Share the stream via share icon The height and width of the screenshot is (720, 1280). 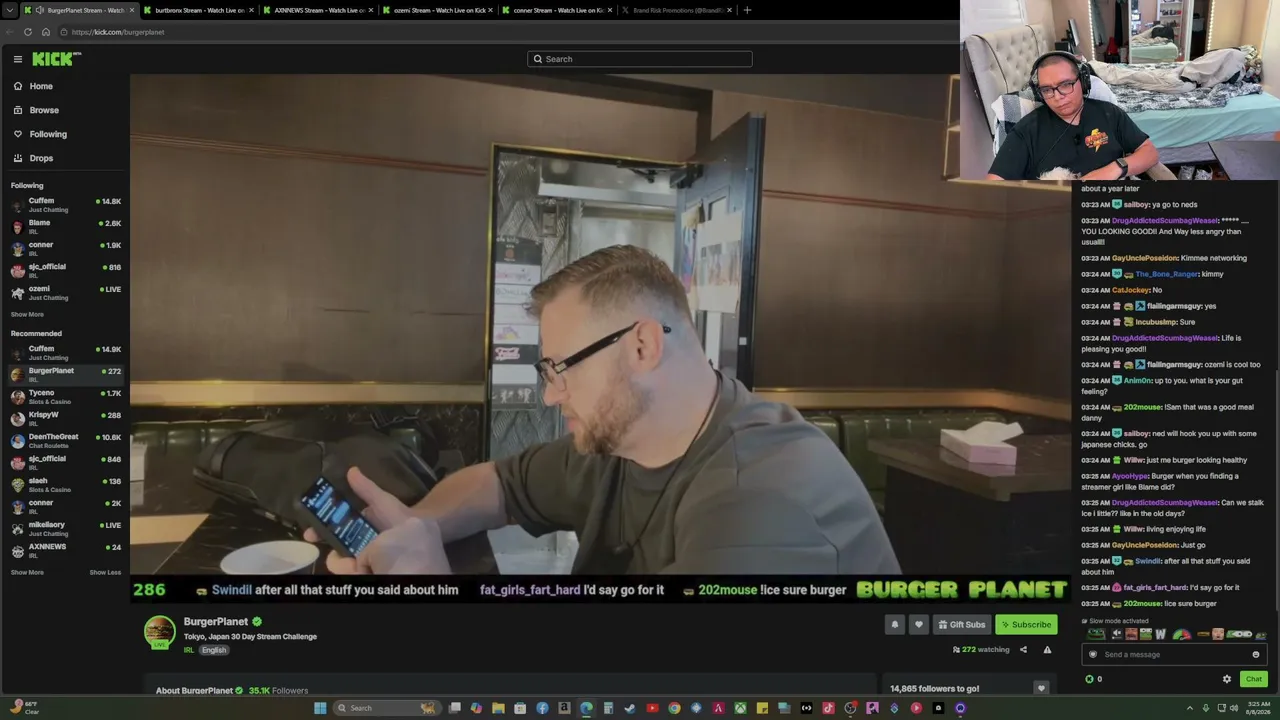click(x=1023, y=650)
